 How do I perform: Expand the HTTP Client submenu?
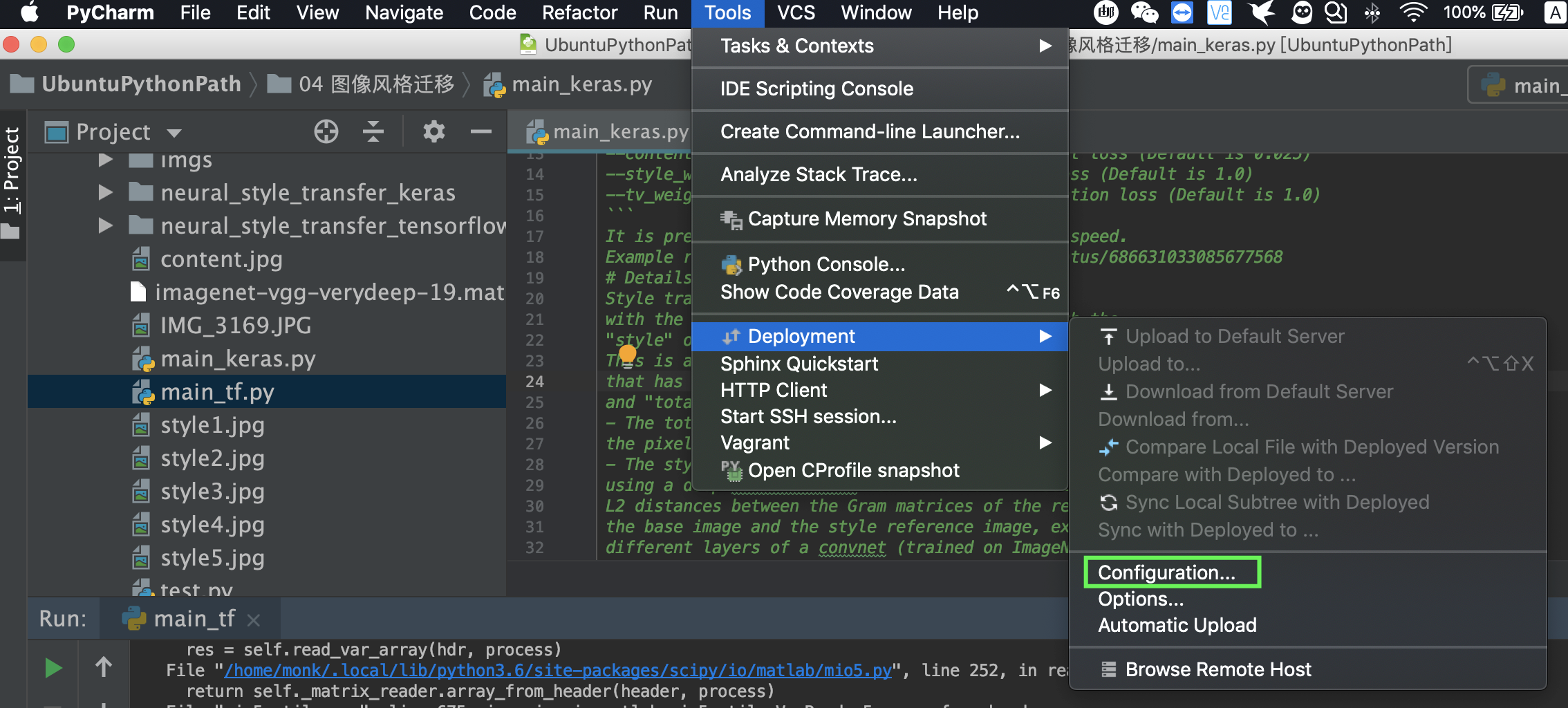(x=1045, y=390)
